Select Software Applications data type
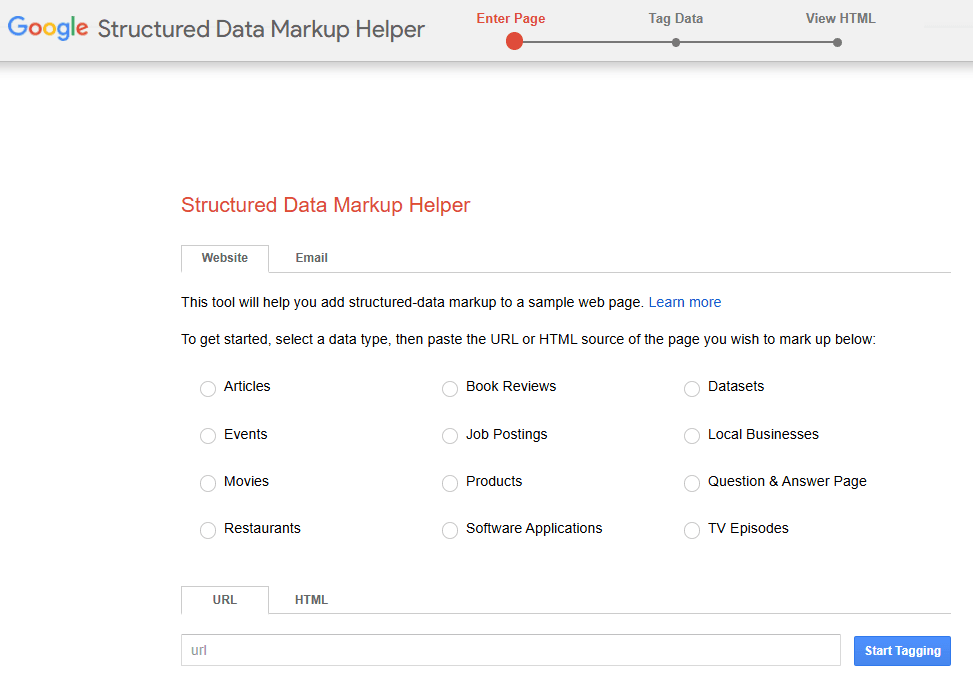The width and height of the screenshot is (973, 683). (450, 530)
